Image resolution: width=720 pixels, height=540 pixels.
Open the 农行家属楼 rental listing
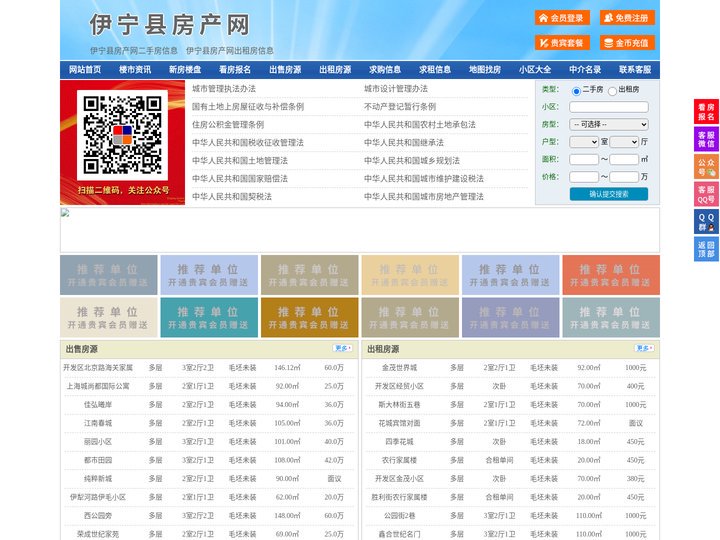click(x=399, y=460)
